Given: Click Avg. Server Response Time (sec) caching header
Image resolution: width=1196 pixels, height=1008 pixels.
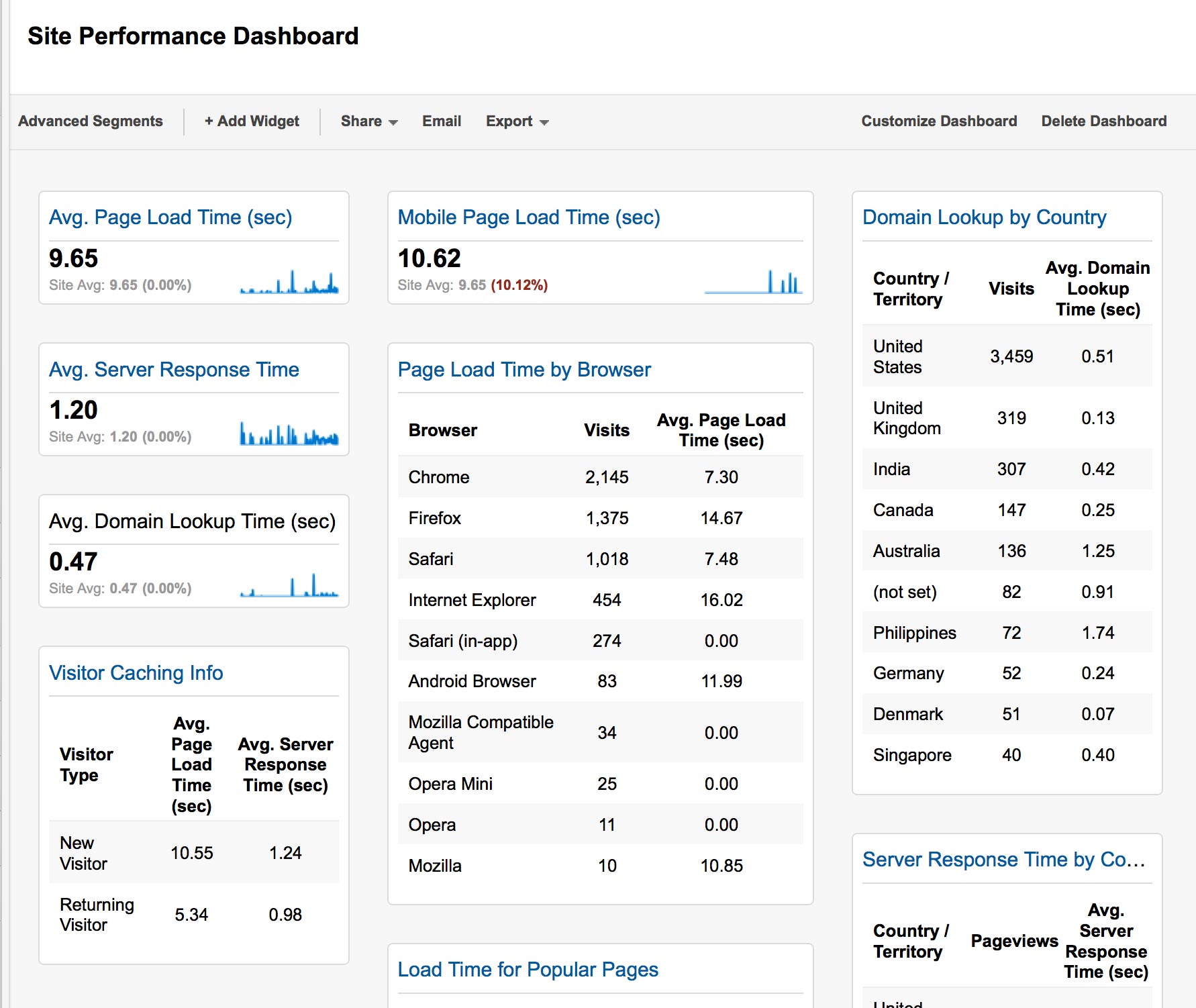Looking at the screenshot, I should (285, 764).
